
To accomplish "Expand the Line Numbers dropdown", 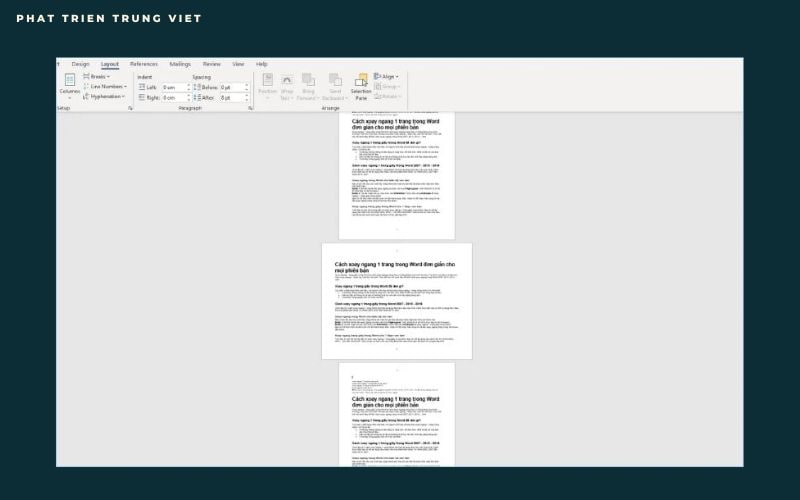I will [x=106, y=87].
